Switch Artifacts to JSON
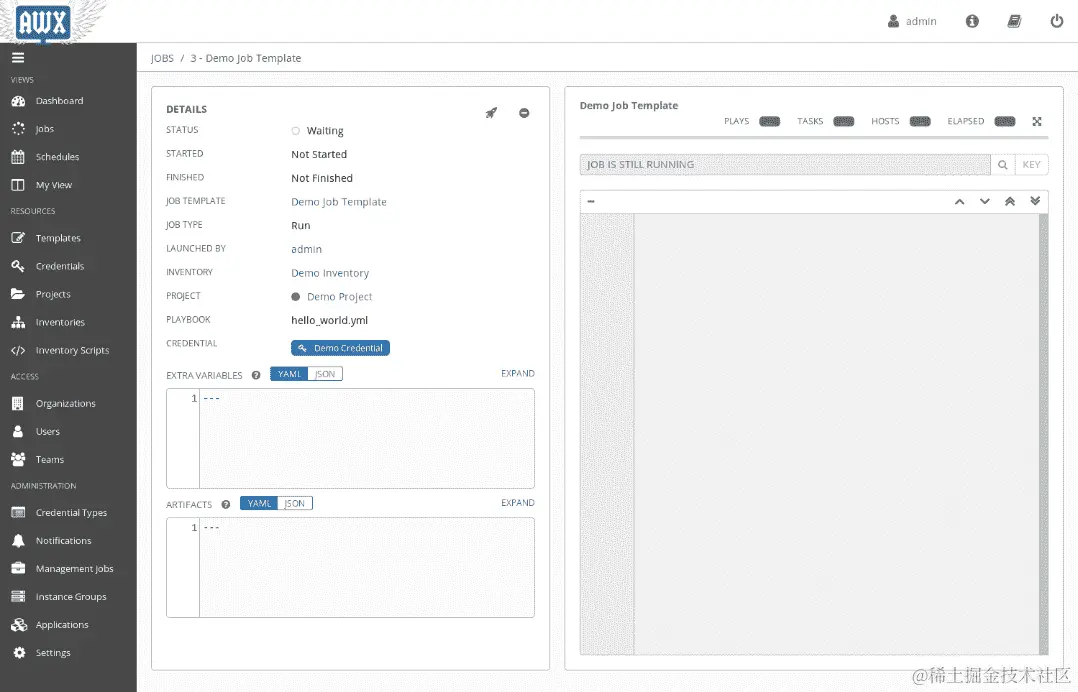Viewport: 1078px width, 692px height. pyautogui.click(x=295, y=504)
